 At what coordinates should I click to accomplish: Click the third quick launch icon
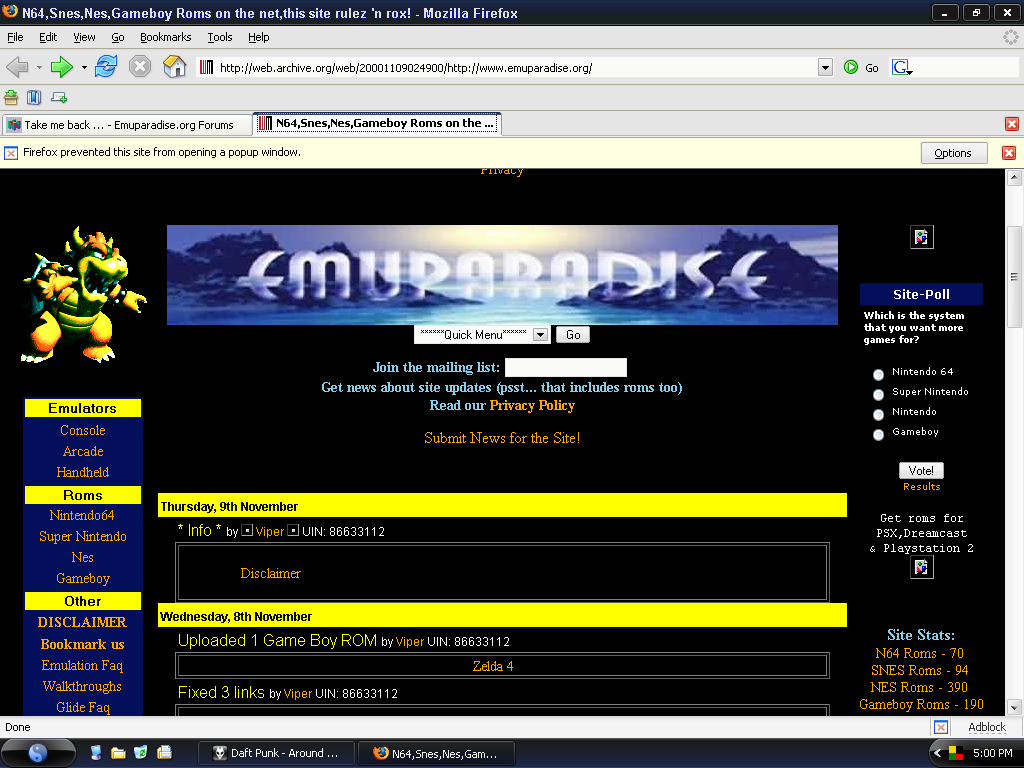[140, 753]
